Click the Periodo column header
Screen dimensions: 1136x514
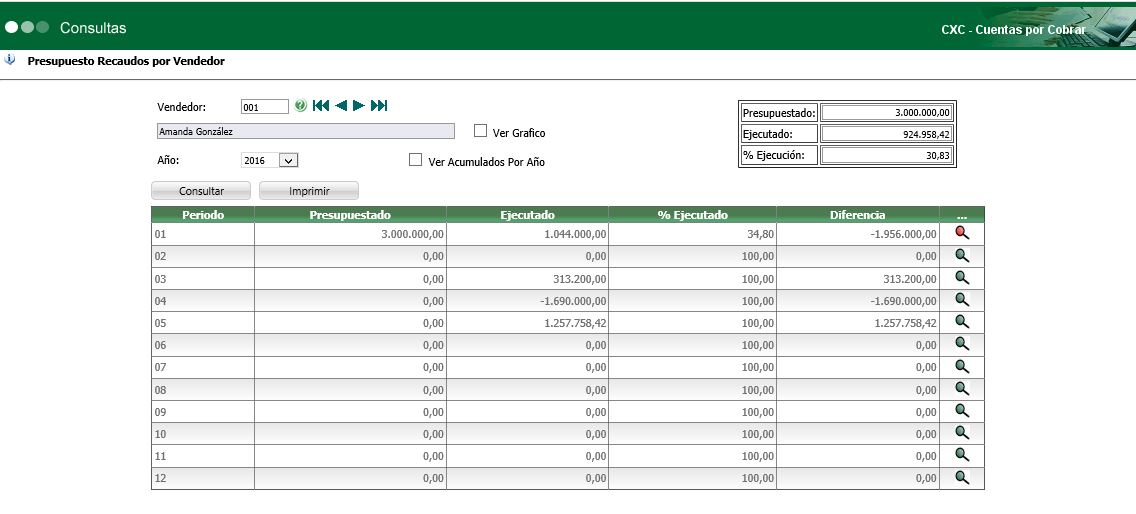click(x=203, y=215)
